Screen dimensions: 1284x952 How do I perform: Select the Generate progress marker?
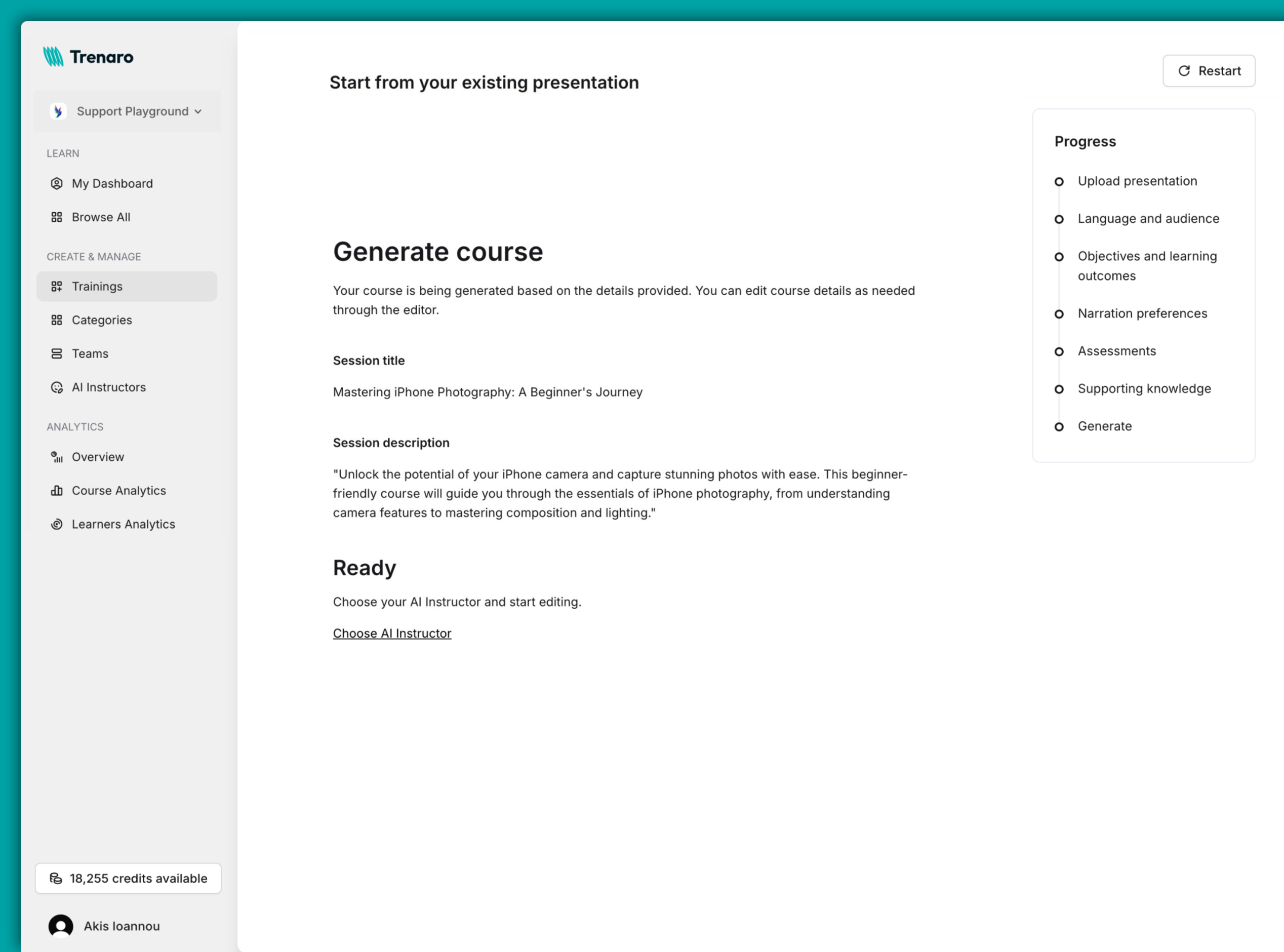1060,426
